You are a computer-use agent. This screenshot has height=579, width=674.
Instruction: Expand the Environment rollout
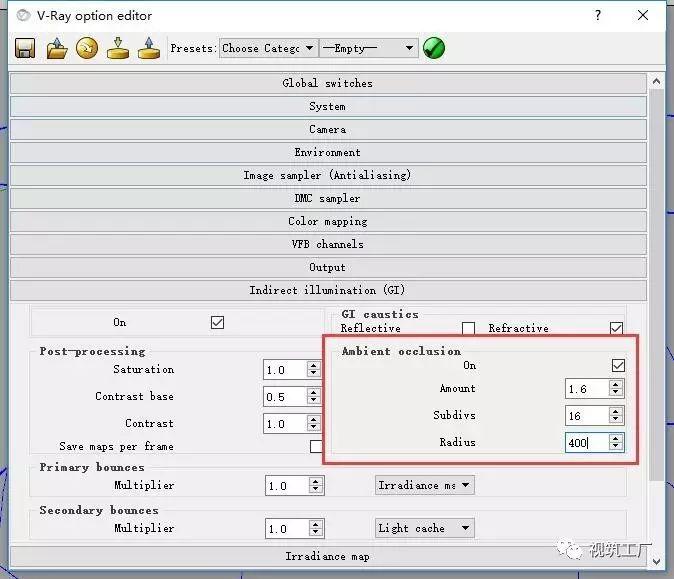point(328,153)
